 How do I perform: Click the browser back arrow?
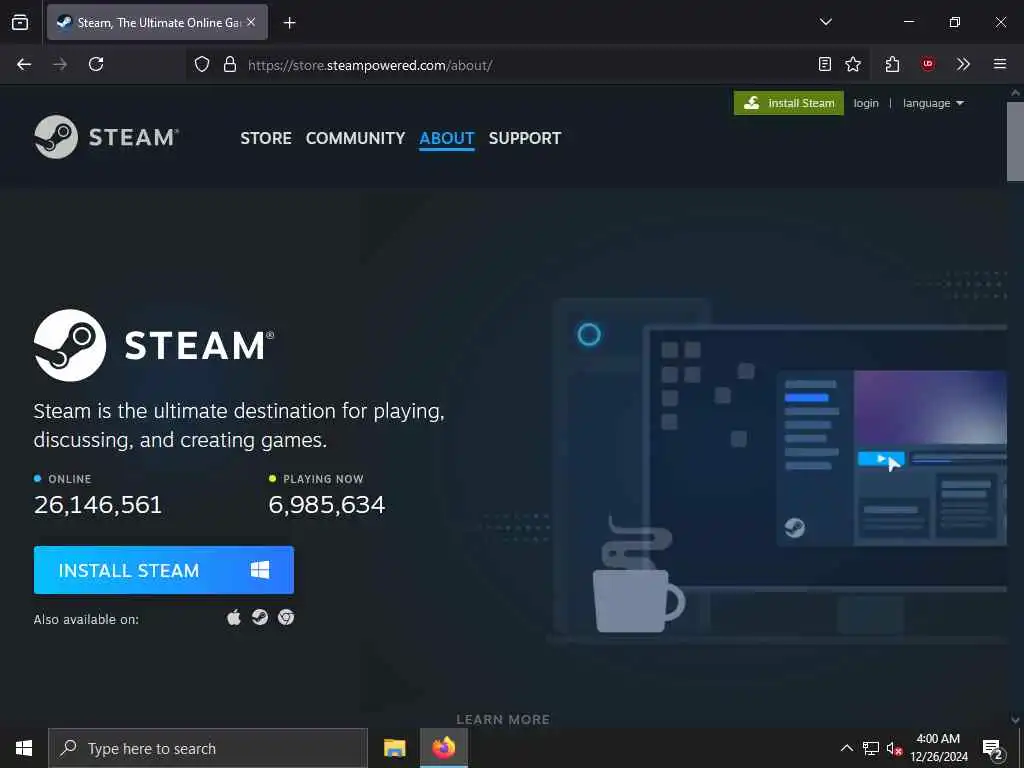click(24, 64)
